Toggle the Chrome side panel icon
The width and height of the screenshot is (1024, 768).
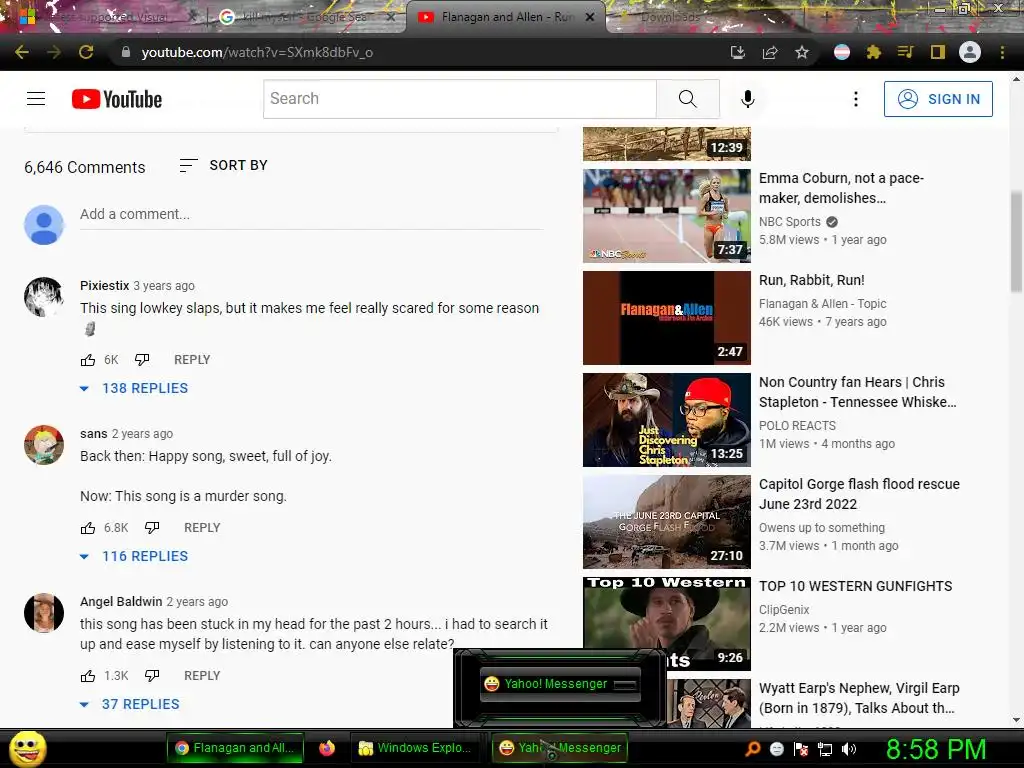click(938, 52)
